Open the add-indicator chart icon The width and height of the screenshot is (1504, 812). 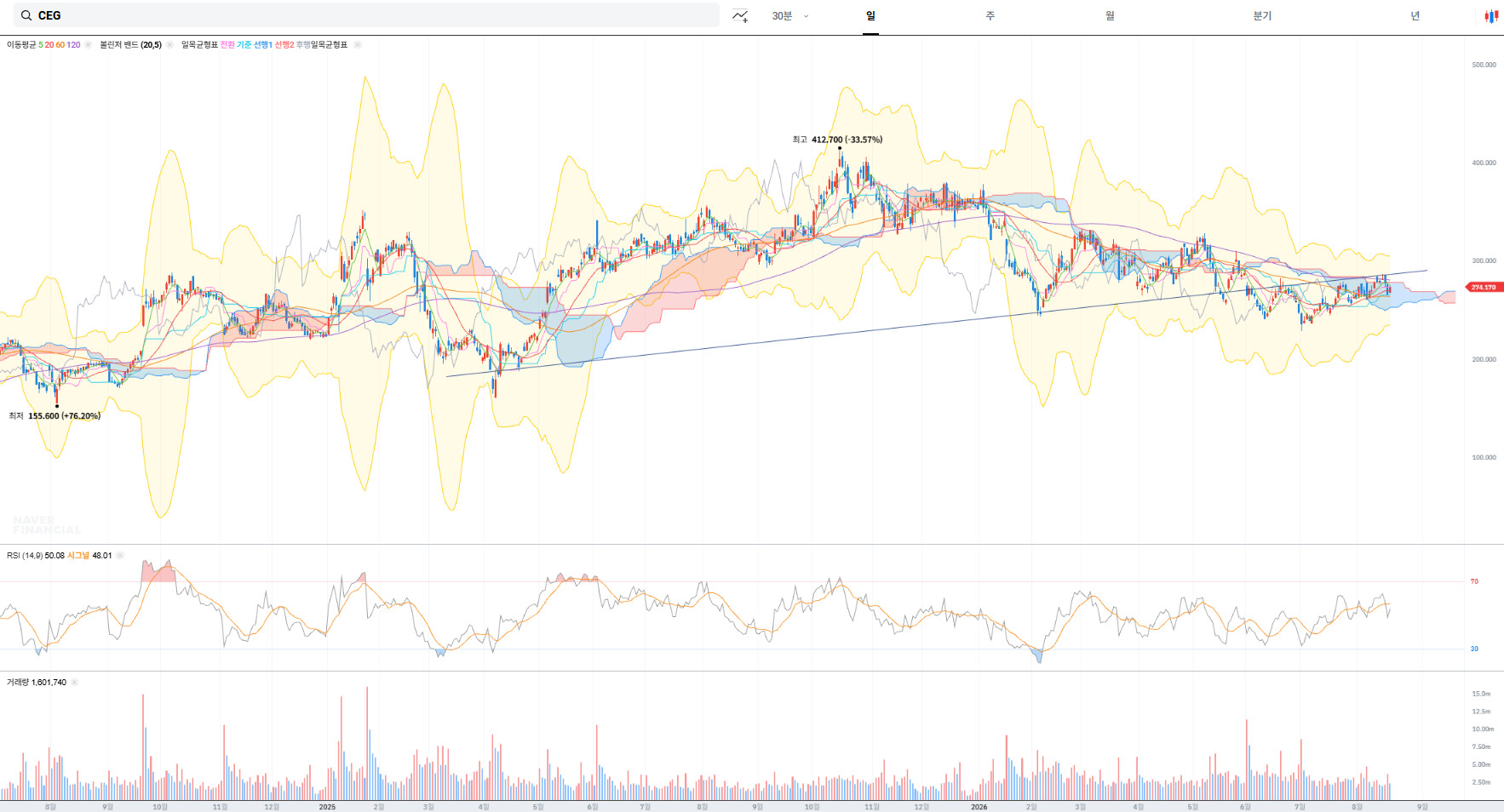coord(740,15)
